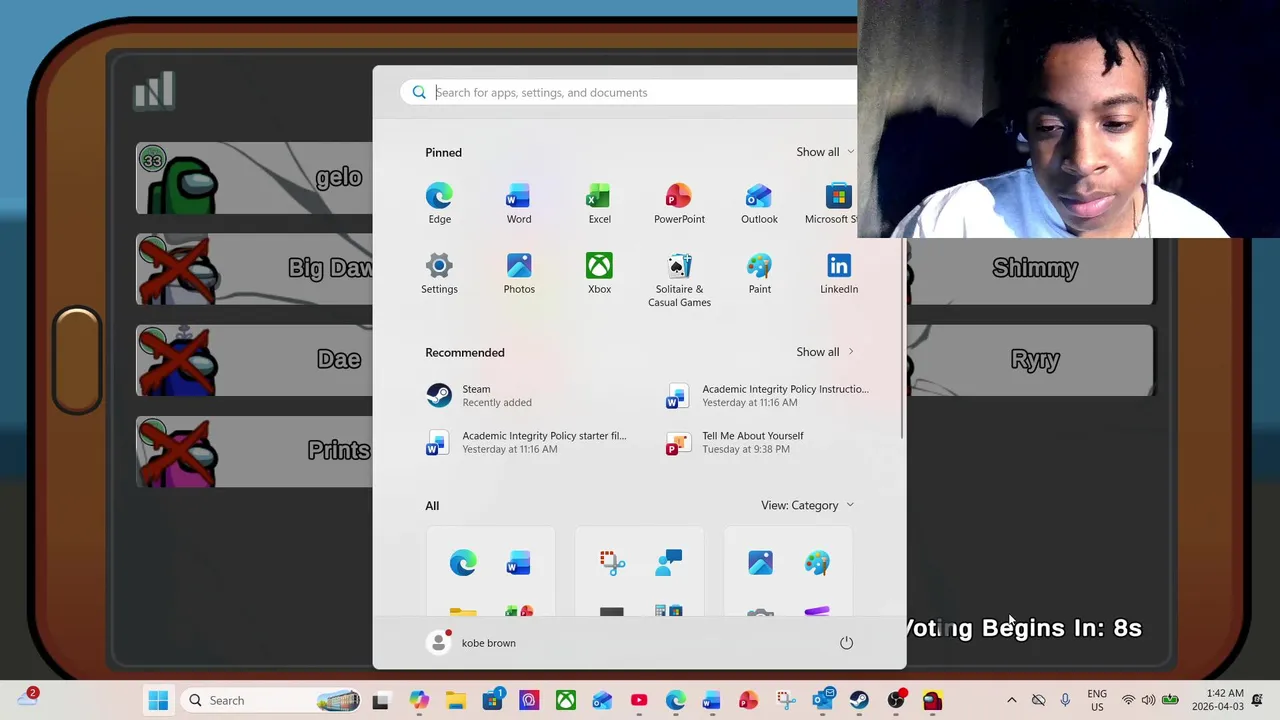
Task: Open Tell Me About Yourself presentation
Action: pyautogui.click(x=768, y=442)
